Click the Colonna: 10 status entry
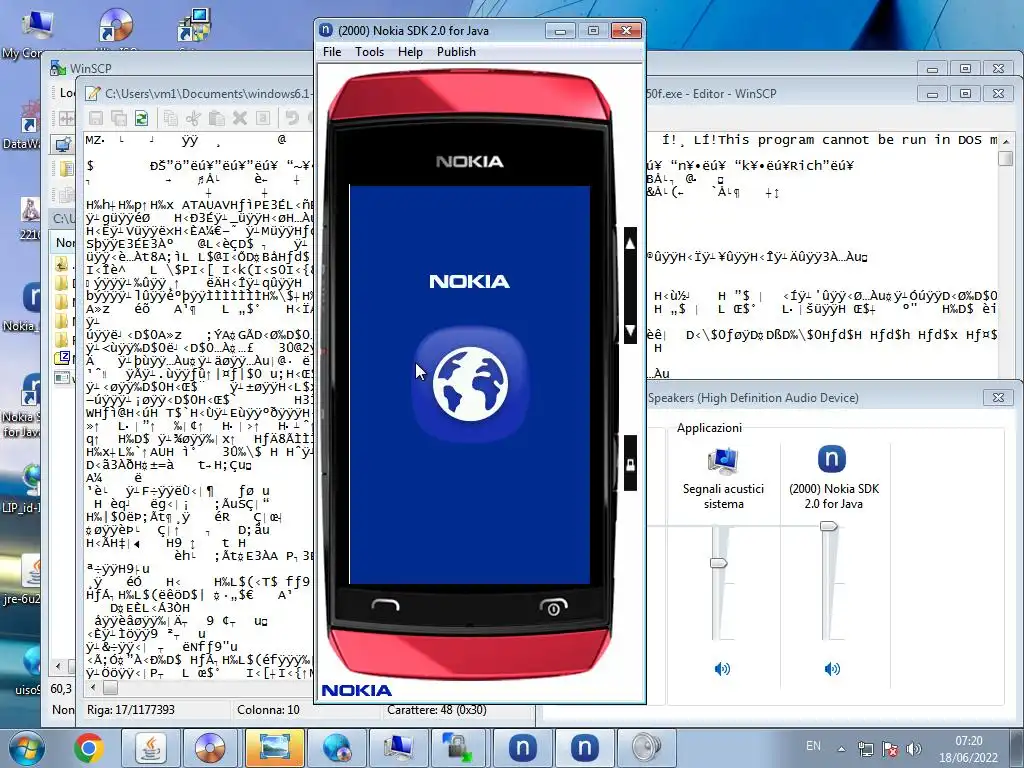 268,710
